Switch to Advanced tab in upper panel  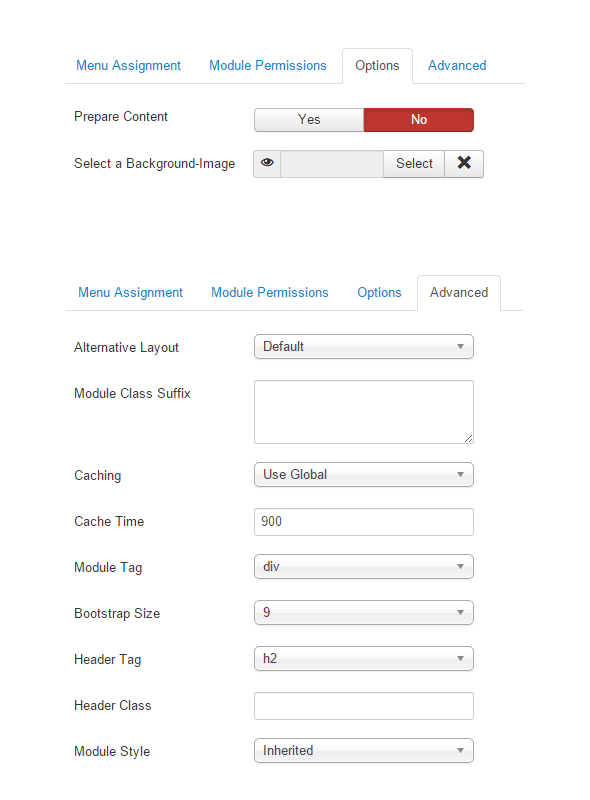point(457,65)
